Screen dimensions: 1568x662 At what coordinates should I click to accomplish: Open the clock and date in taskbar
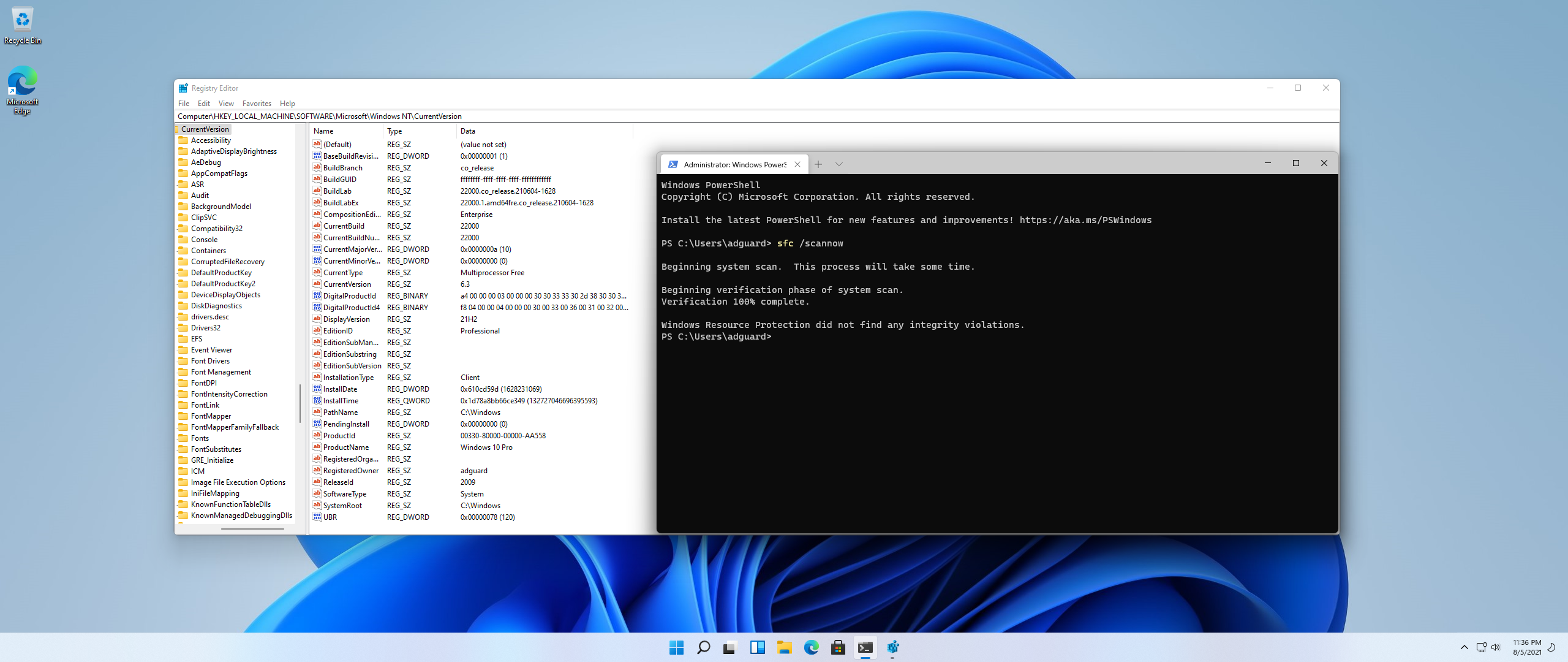[1527, 647]
